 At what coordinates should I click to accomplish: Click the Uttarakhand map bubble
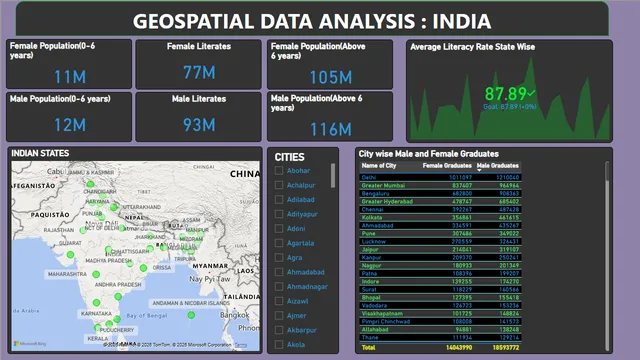(x=114, y=207)
